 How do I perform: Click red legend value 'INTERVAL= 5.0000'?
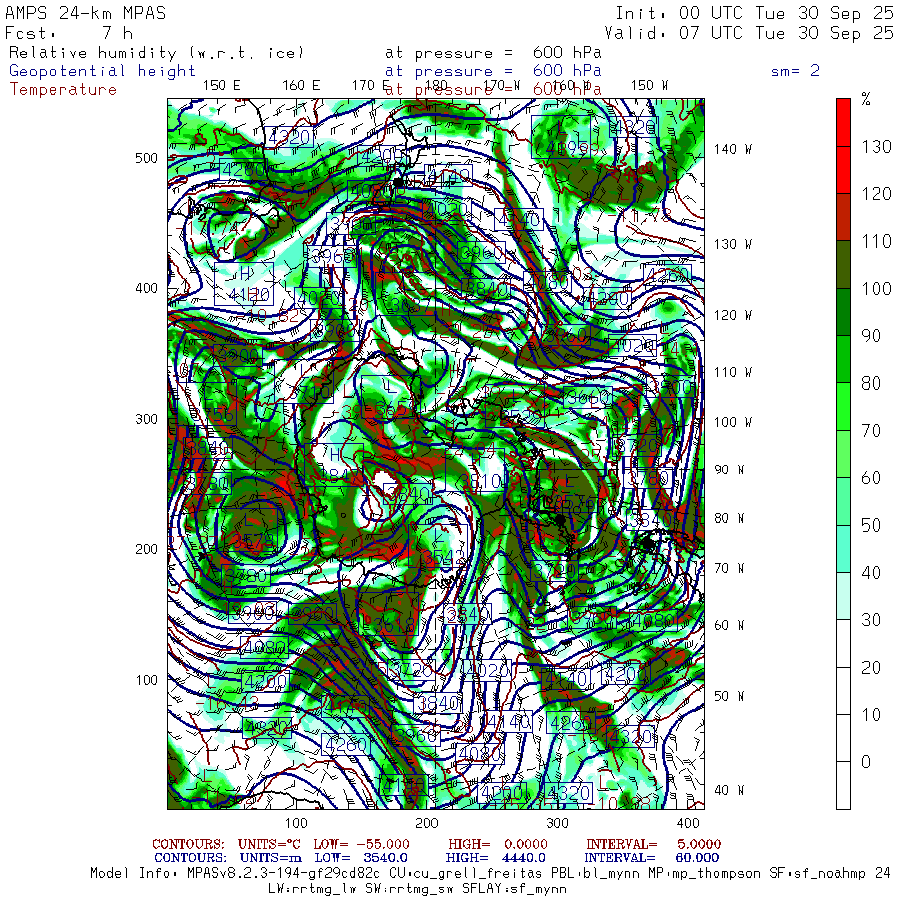(653, 844)
